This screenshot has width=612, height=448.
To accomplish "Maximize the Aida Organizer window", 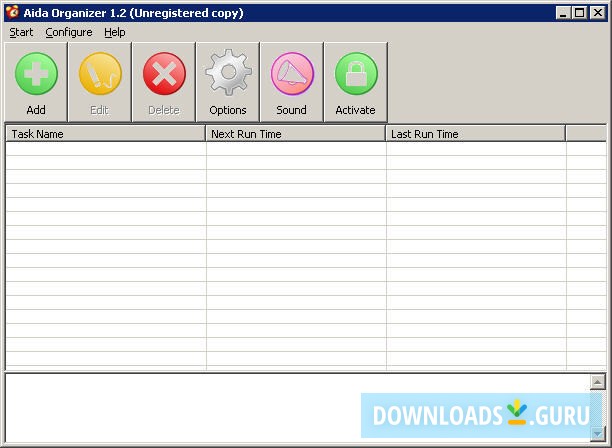I will point(580,13).
